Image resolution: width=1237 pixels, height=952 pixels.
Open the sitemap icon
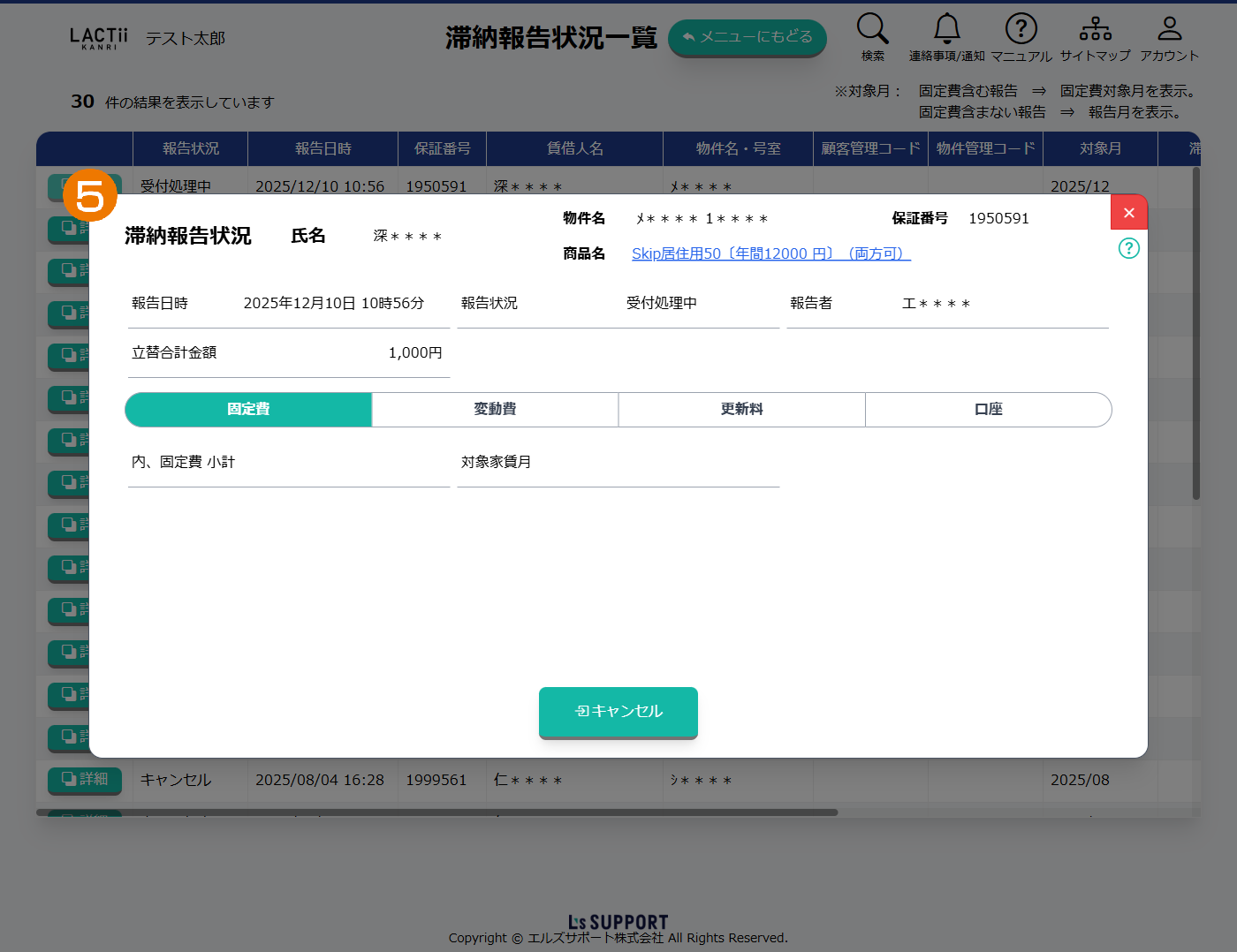click(1095, 29)
